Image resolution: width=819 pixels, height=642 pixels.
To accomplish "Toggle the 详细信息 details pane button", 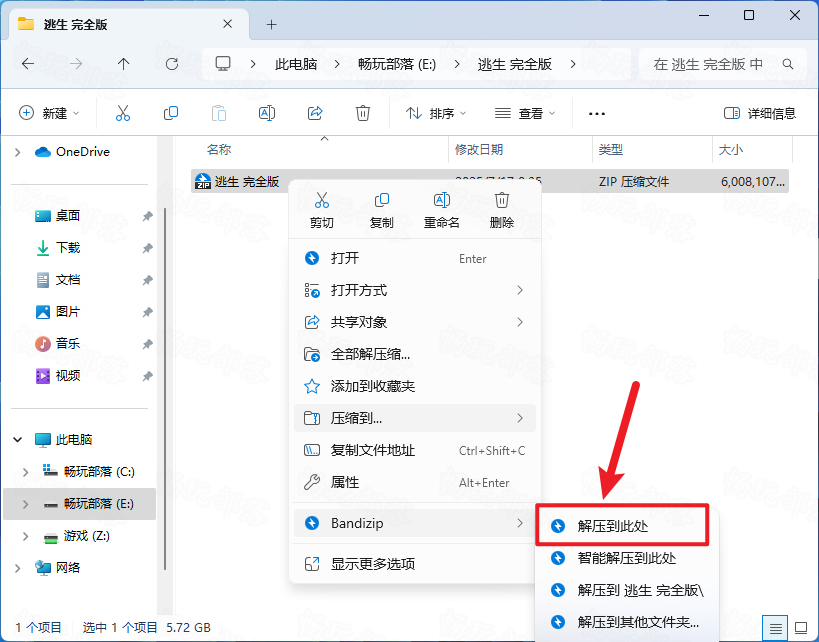I will pos(759,113).
